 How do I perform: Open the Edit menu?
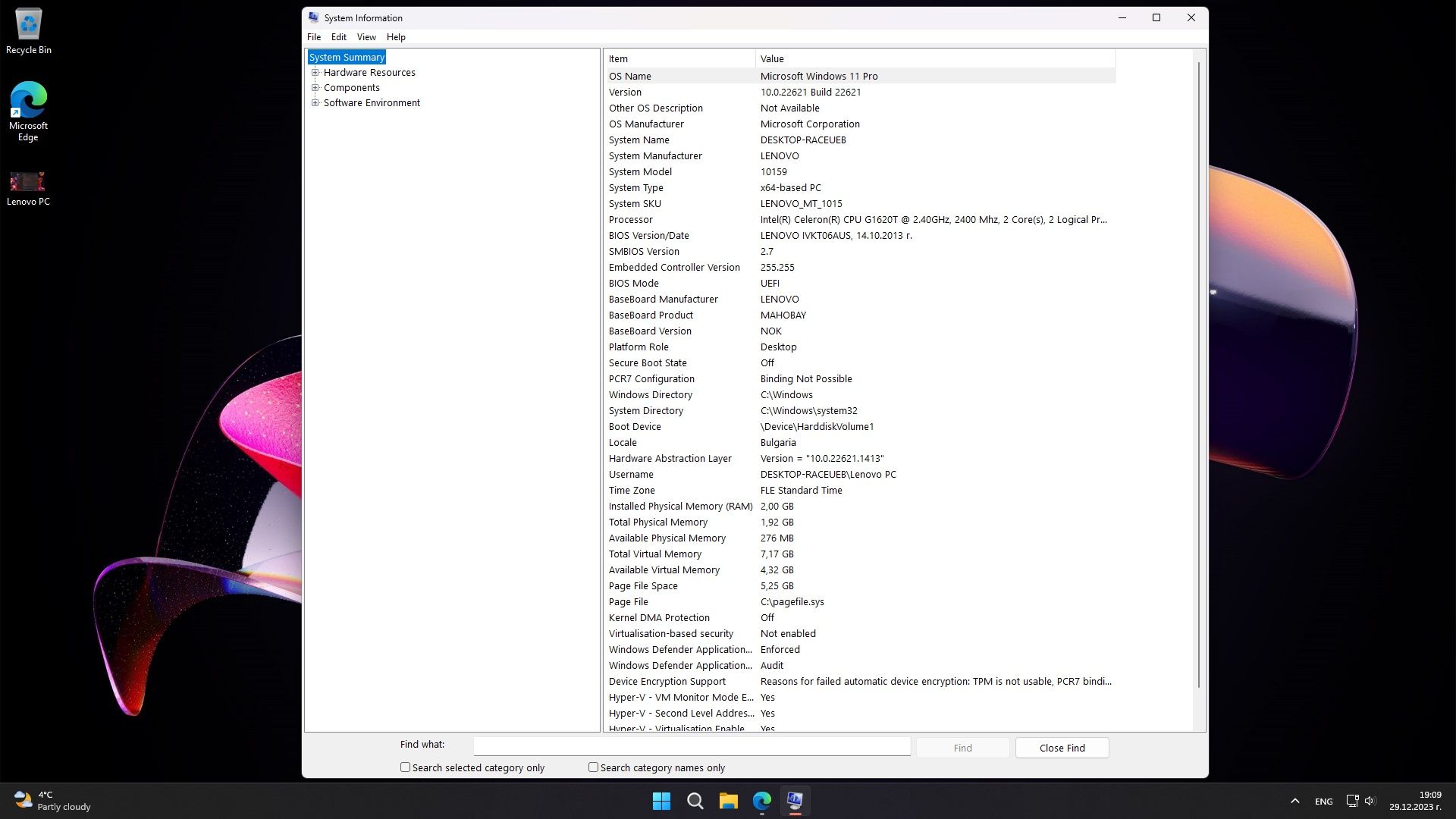[339, 37]
